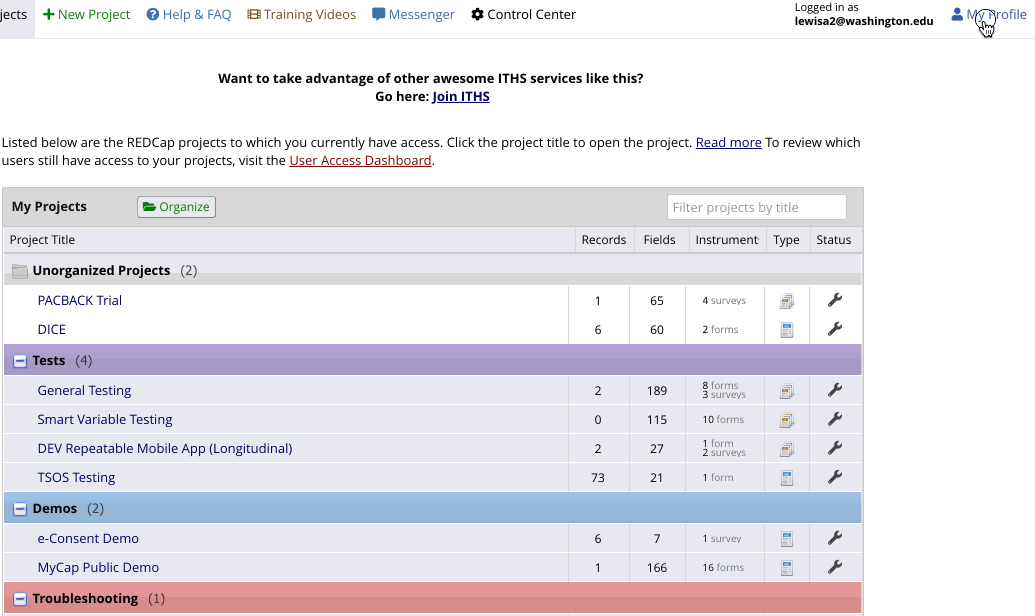Open the e-Consent Demo project
This screenshot has height=616, width=1035.
click(88, 538)
